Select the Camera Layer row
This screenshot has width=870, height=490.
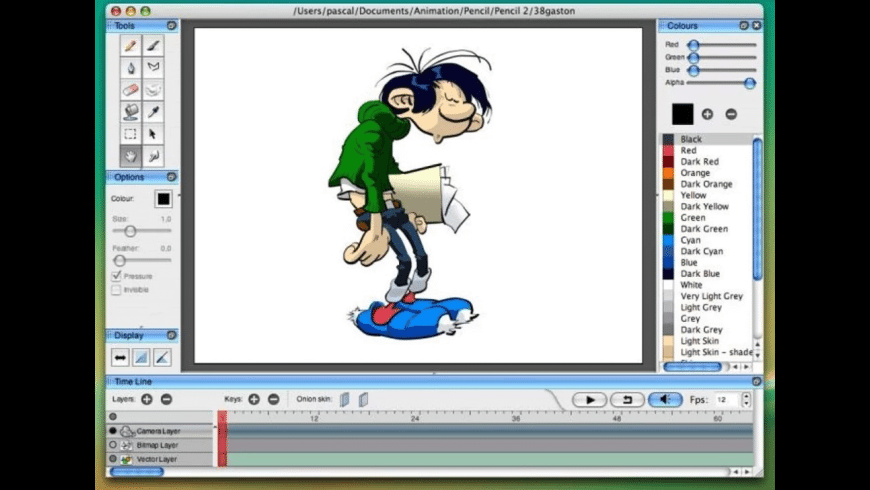pos(160,431)
